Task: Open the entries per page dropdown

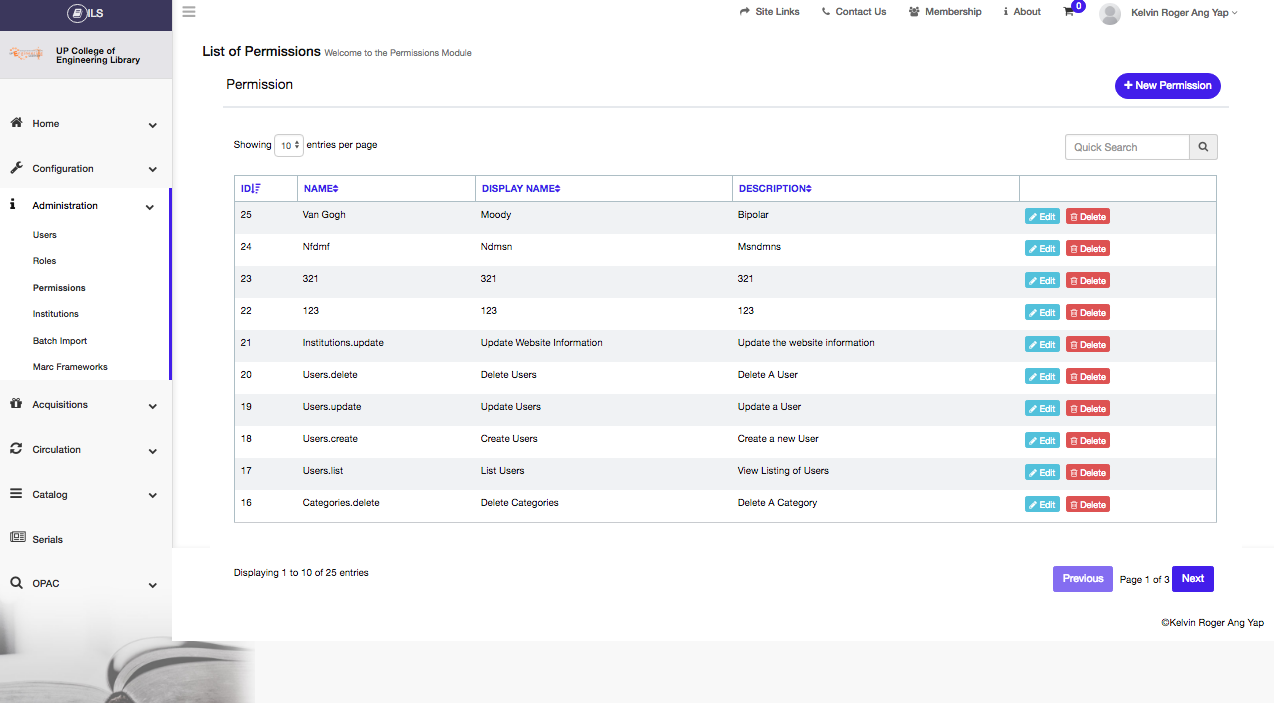Action: point(289,145)
